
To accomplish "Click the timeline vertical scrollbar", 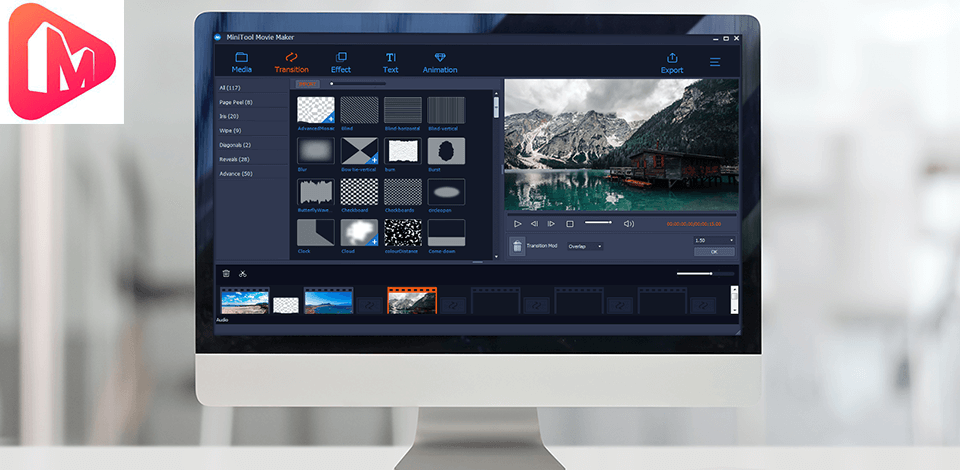I will click(735, 300).
